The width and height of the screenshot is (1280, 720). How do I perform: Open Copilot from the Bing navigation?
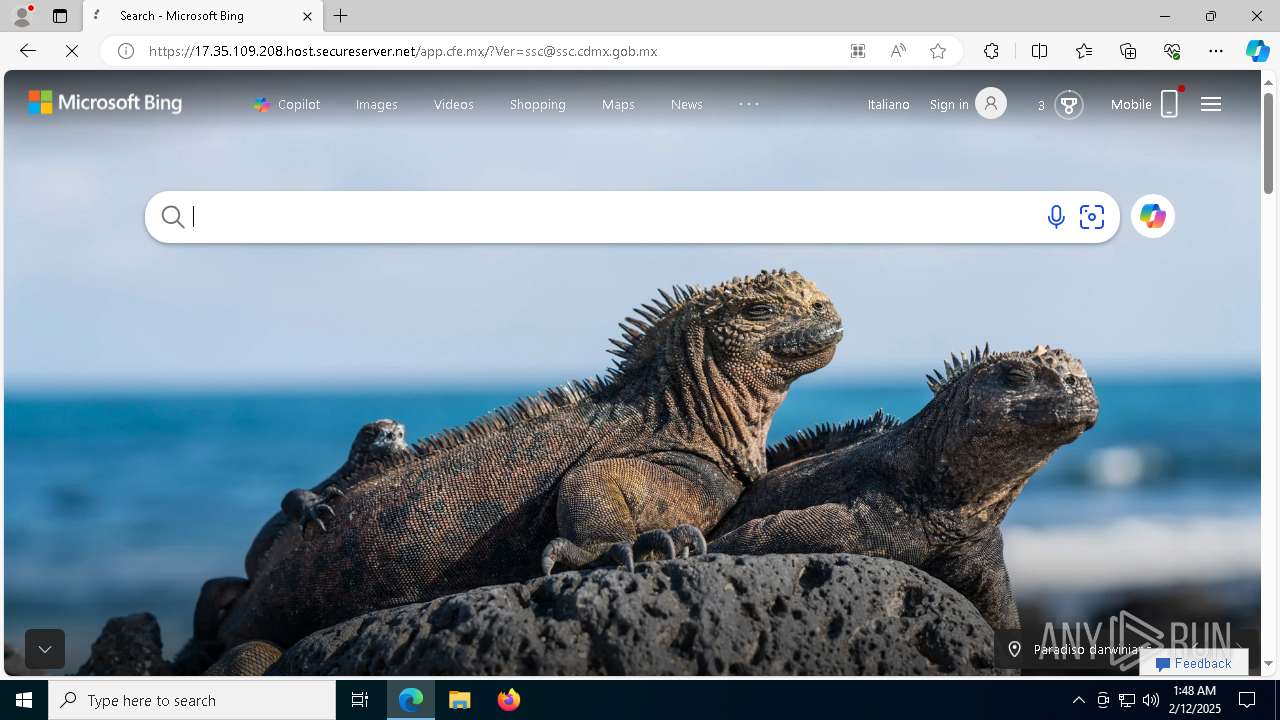click(x=287, y=104)
